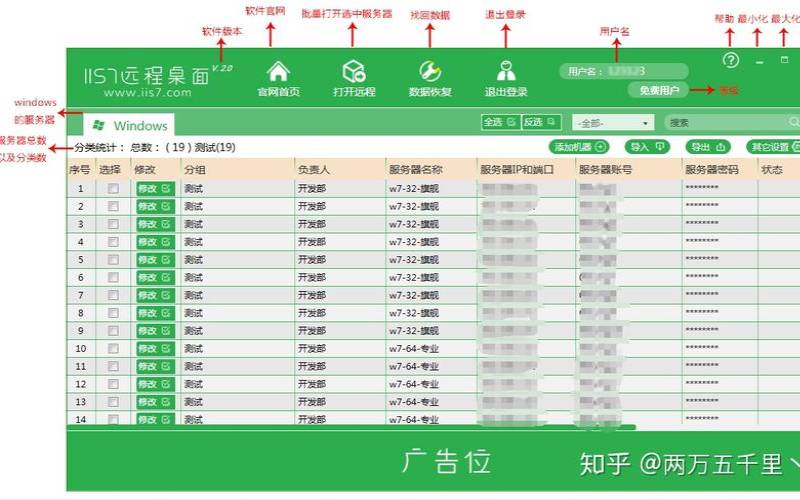Image resolution: width=800 pixels, height=500 pixels.
Task: Click 修改 edit button in row 1
Action: (155, 189)
